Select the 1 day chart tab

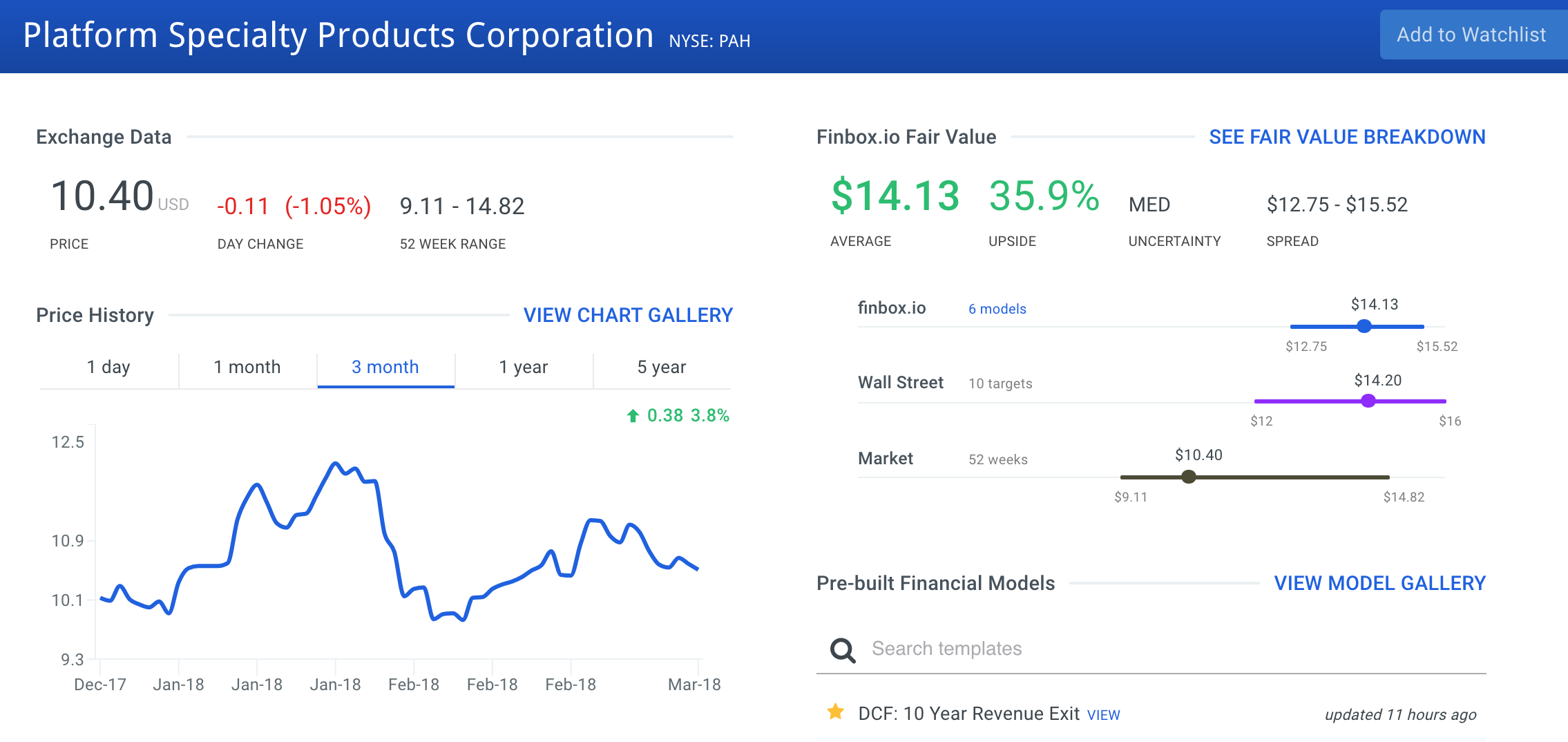(109, 368)
